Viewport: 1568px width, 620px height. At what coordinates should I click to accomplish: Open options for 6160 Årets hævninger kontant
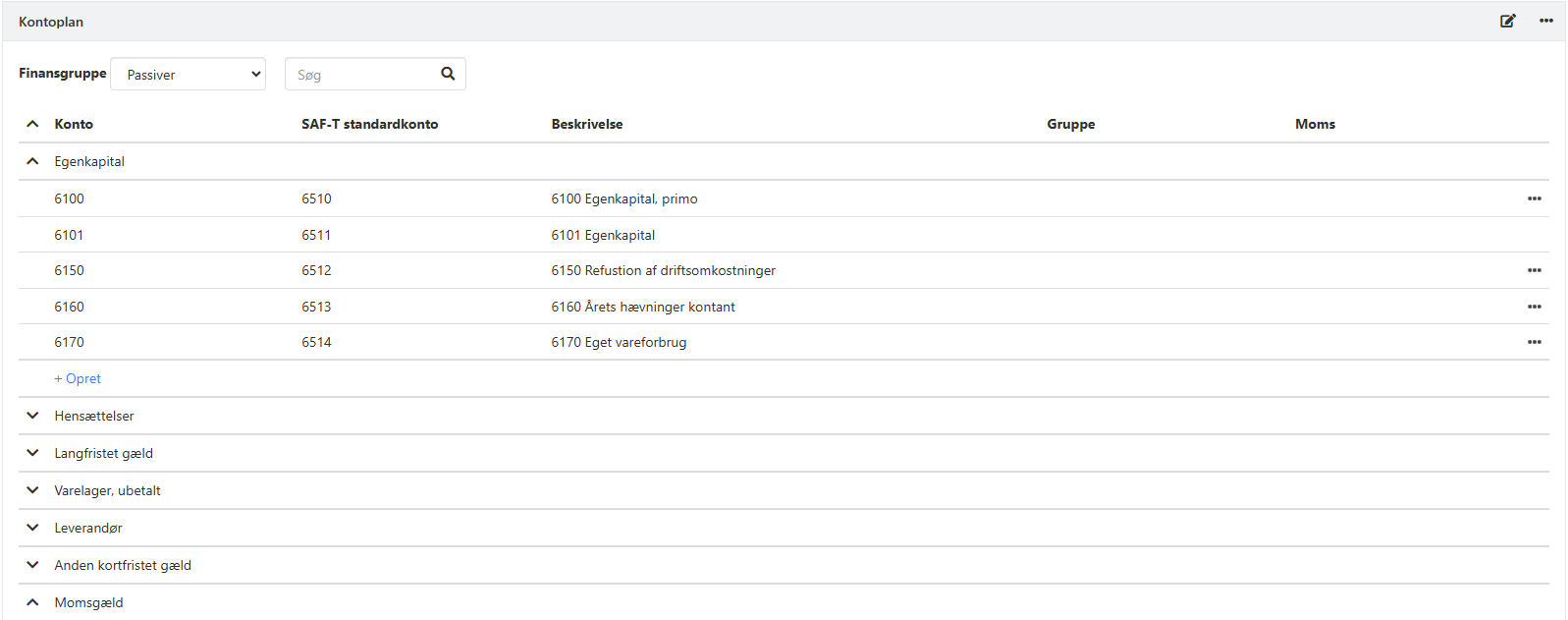pos(1534,307)
